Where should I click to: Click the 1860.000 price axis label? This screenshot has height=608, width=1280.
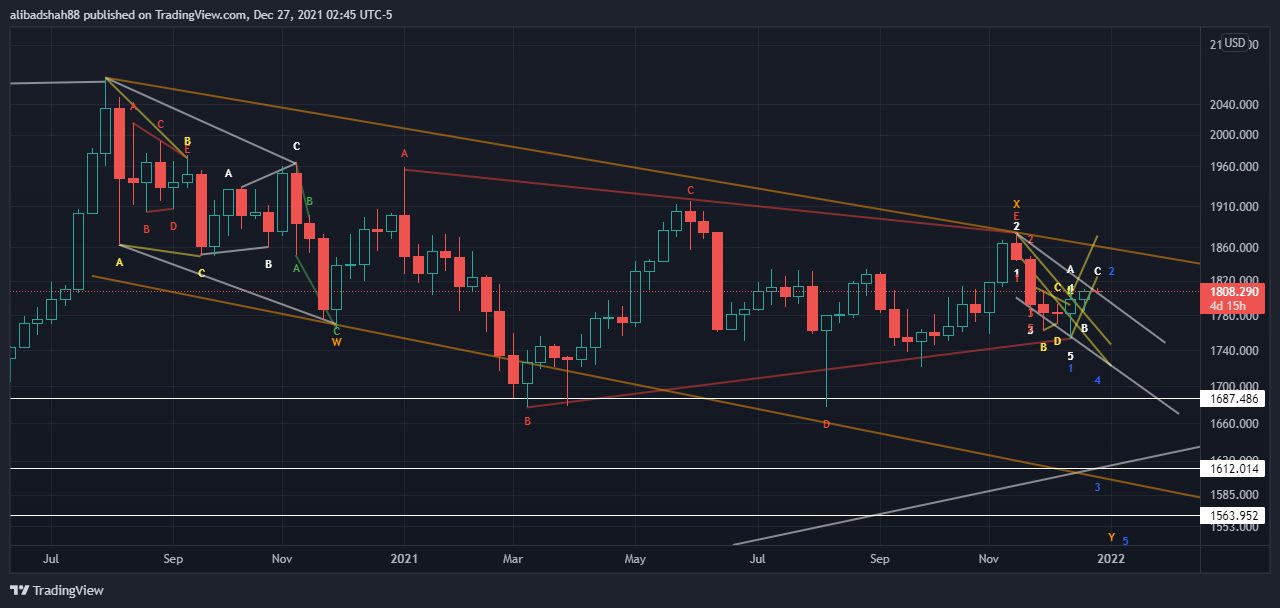pos(1233,248)
